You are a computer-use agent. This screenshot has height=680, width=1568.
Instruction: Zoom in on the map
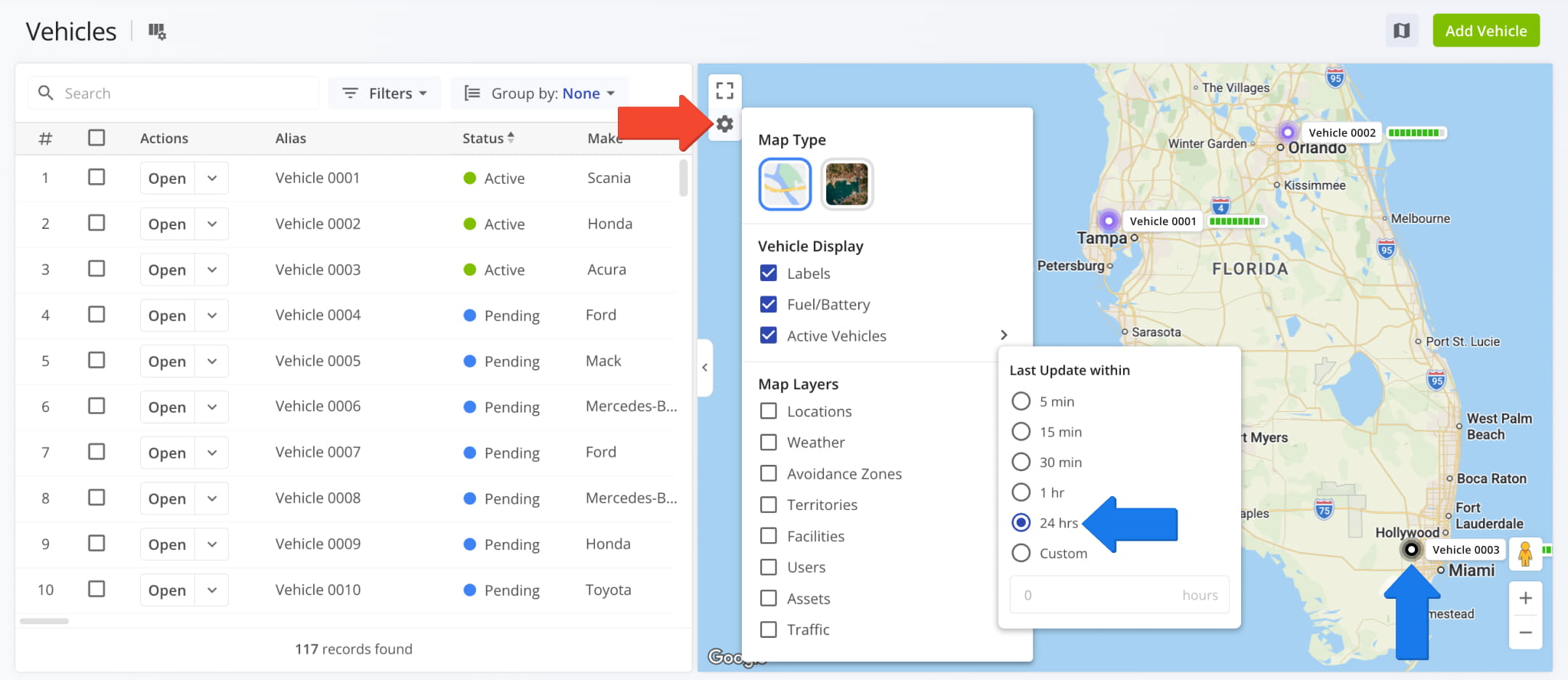(x=1525, y=598)
